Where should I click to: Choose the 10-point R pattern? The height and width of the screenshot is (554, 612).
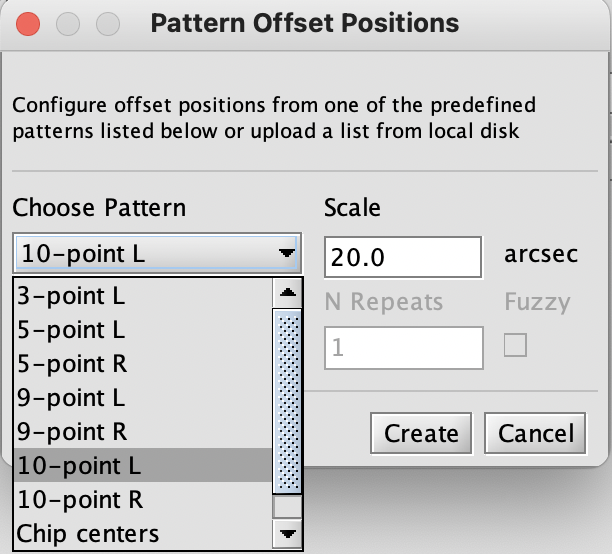(143, 499)
